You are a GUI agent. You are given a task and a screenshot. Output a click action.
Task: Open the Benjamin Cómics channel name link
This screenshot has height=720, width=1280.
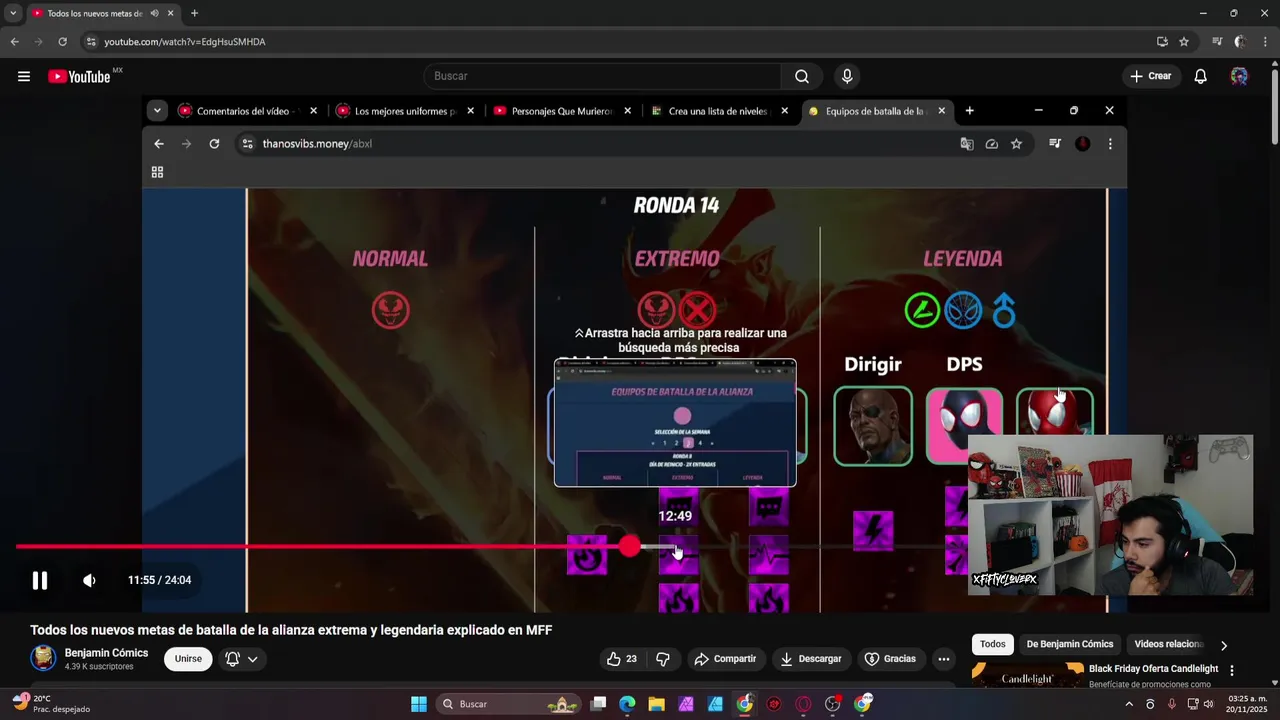(x=106, y=653)
